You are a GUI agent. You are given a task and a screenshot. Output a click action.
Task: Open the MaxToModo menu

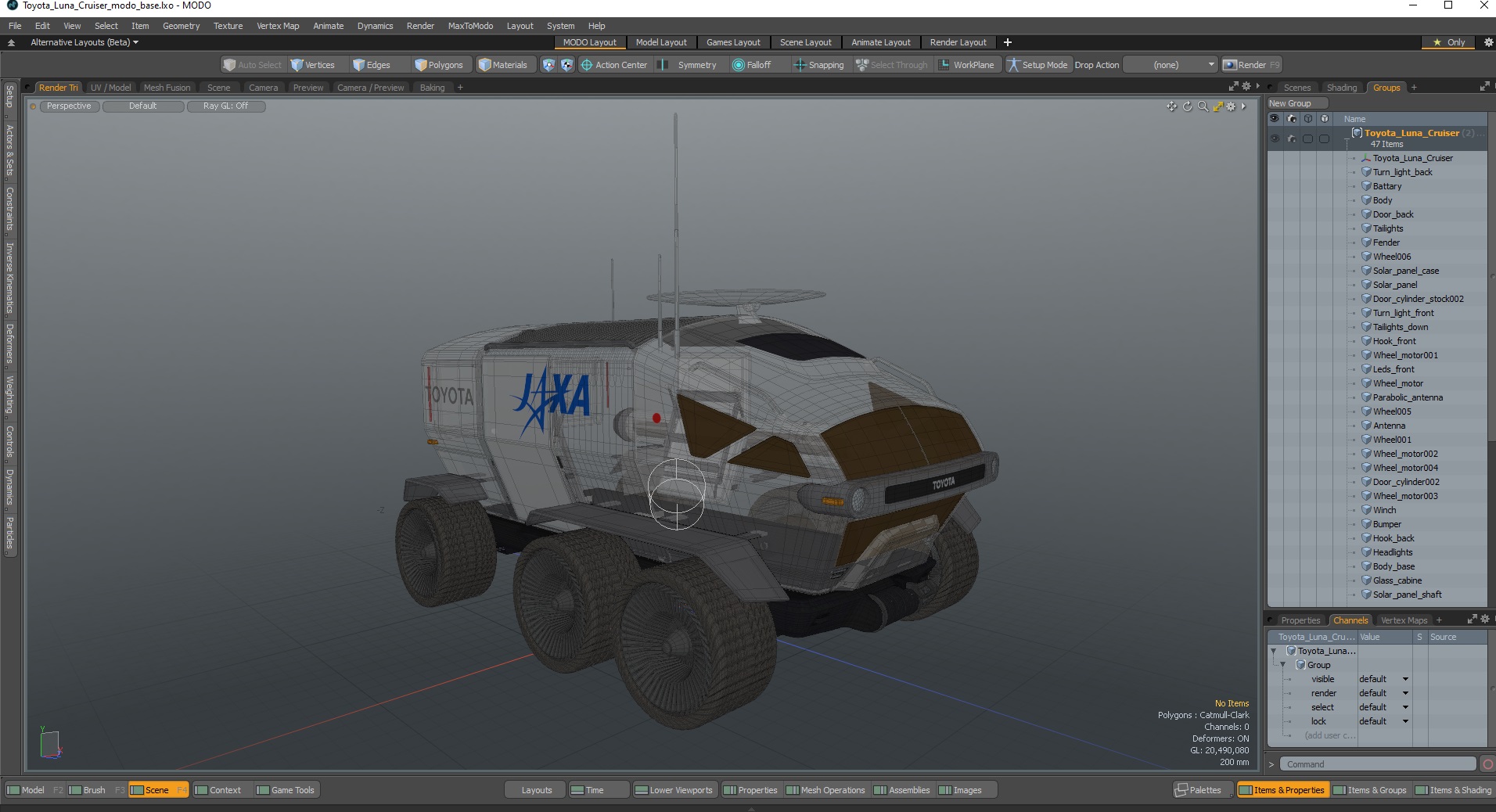(x=470, y=26)
